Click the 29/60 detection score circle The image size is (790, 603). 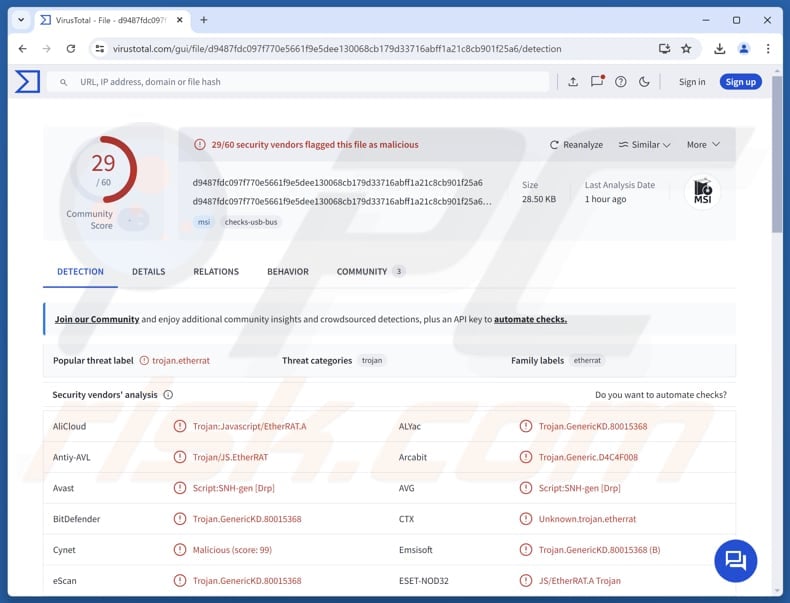point(104,169)
